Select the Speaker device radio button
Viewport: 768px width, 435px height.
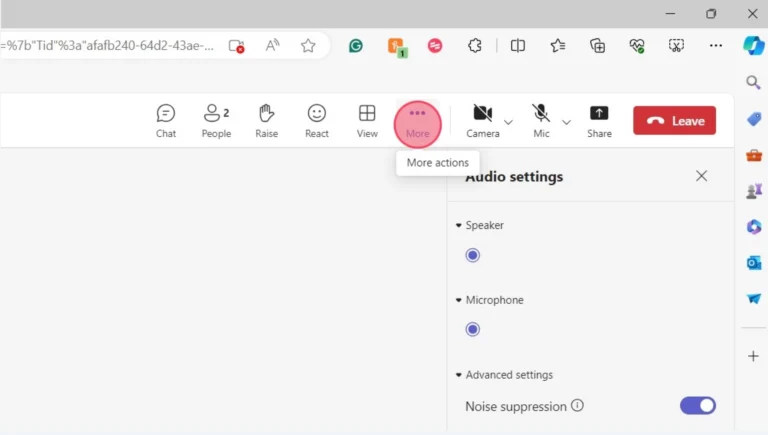click(x=473, y=255)
